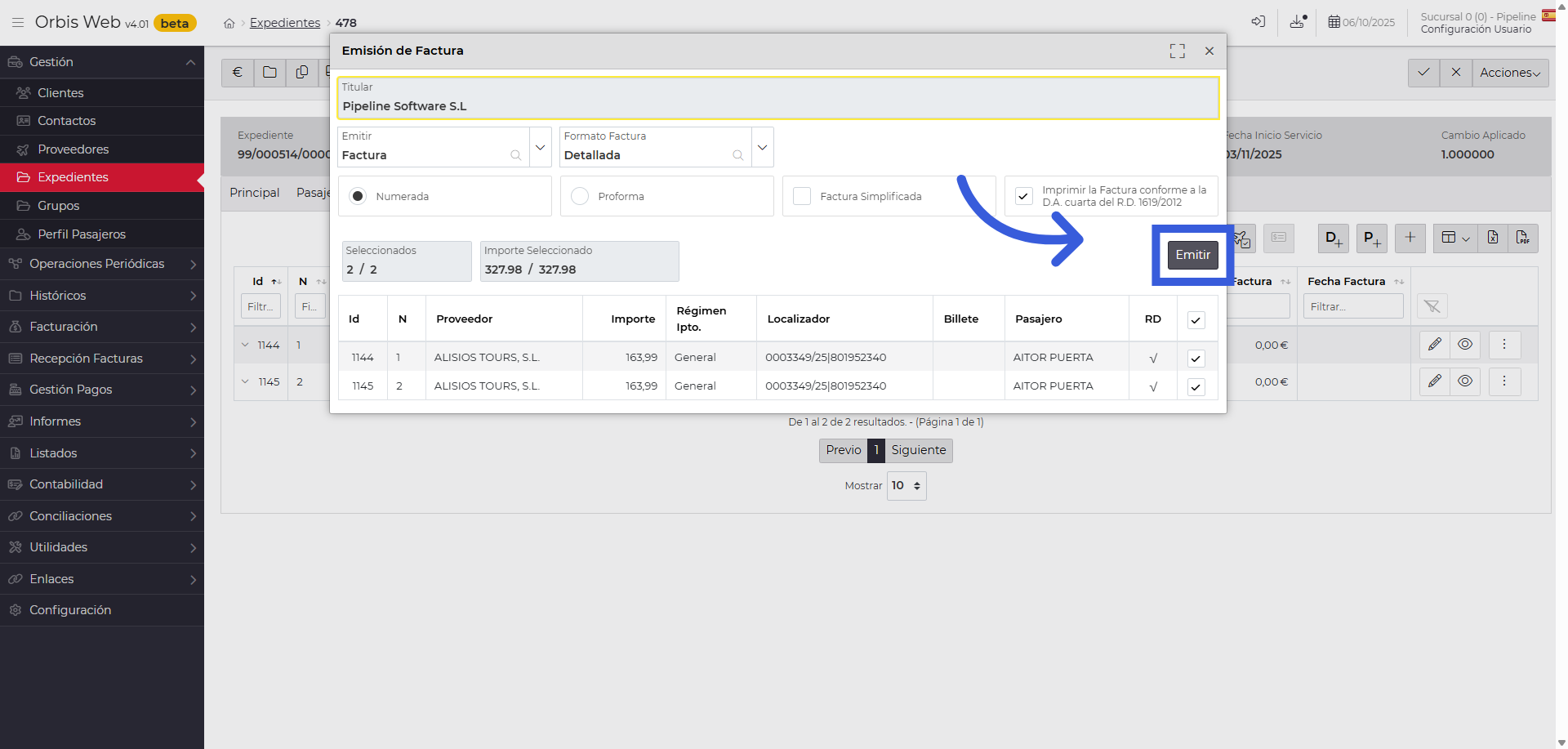The height and width of the screenshot is (749, 1568).
Task: Open the Acciones dropdown menu
Action: click(1509, 73)
